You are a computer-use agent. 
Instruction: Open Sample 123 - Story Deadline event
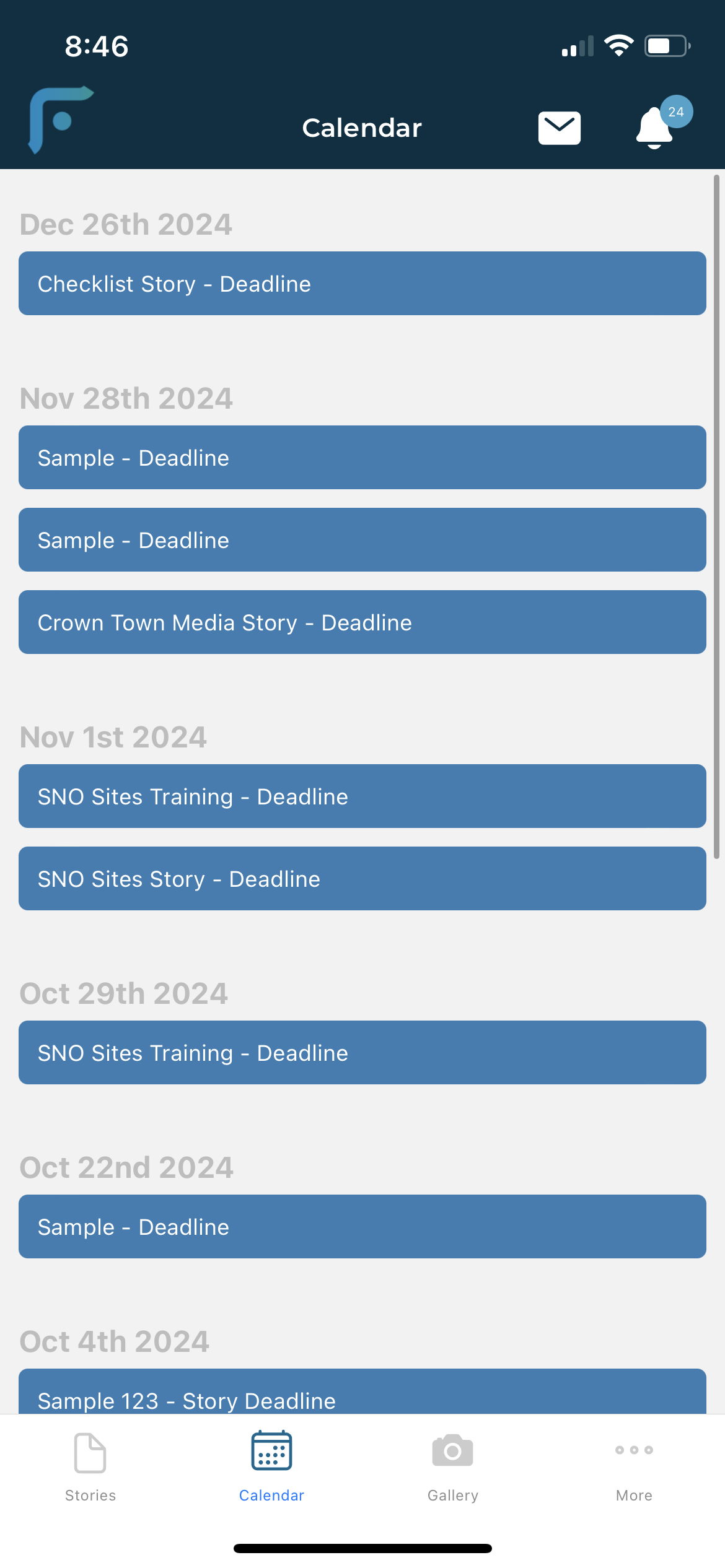[x=362, y=1392]
